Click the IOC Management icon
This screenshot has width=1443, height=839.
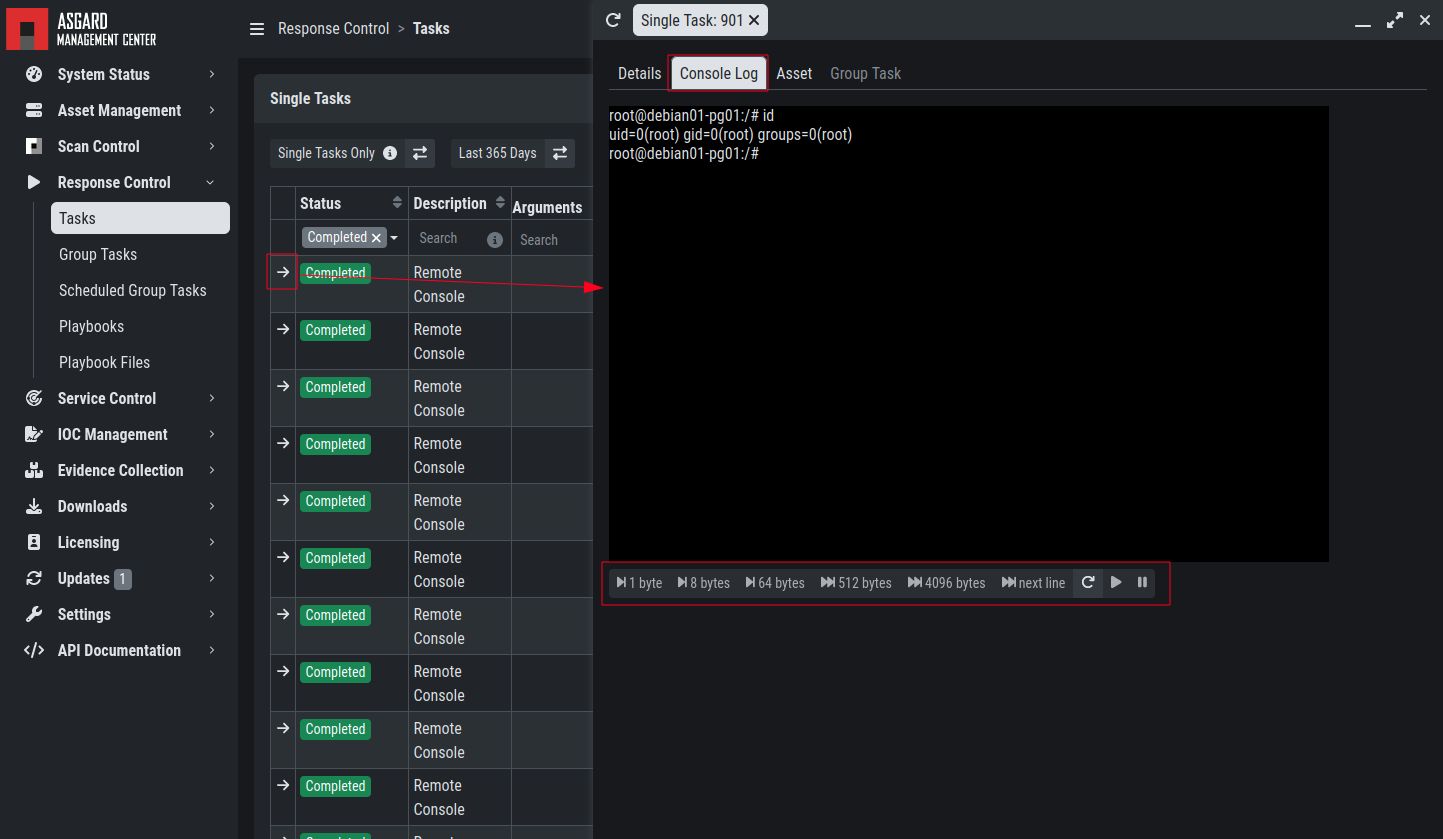(34, 434)
